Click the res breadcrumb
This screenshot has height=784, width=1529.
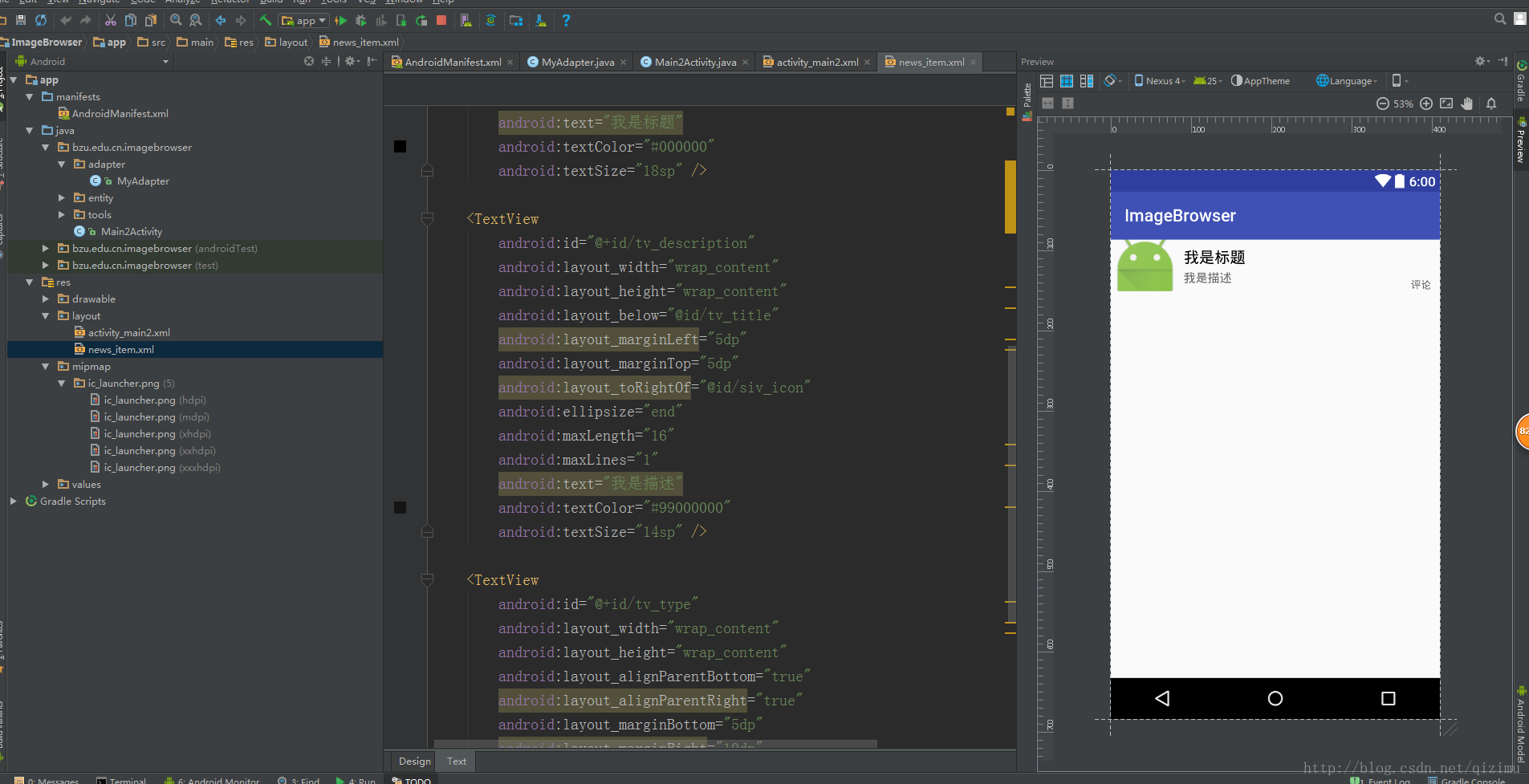tap(239, 42)
